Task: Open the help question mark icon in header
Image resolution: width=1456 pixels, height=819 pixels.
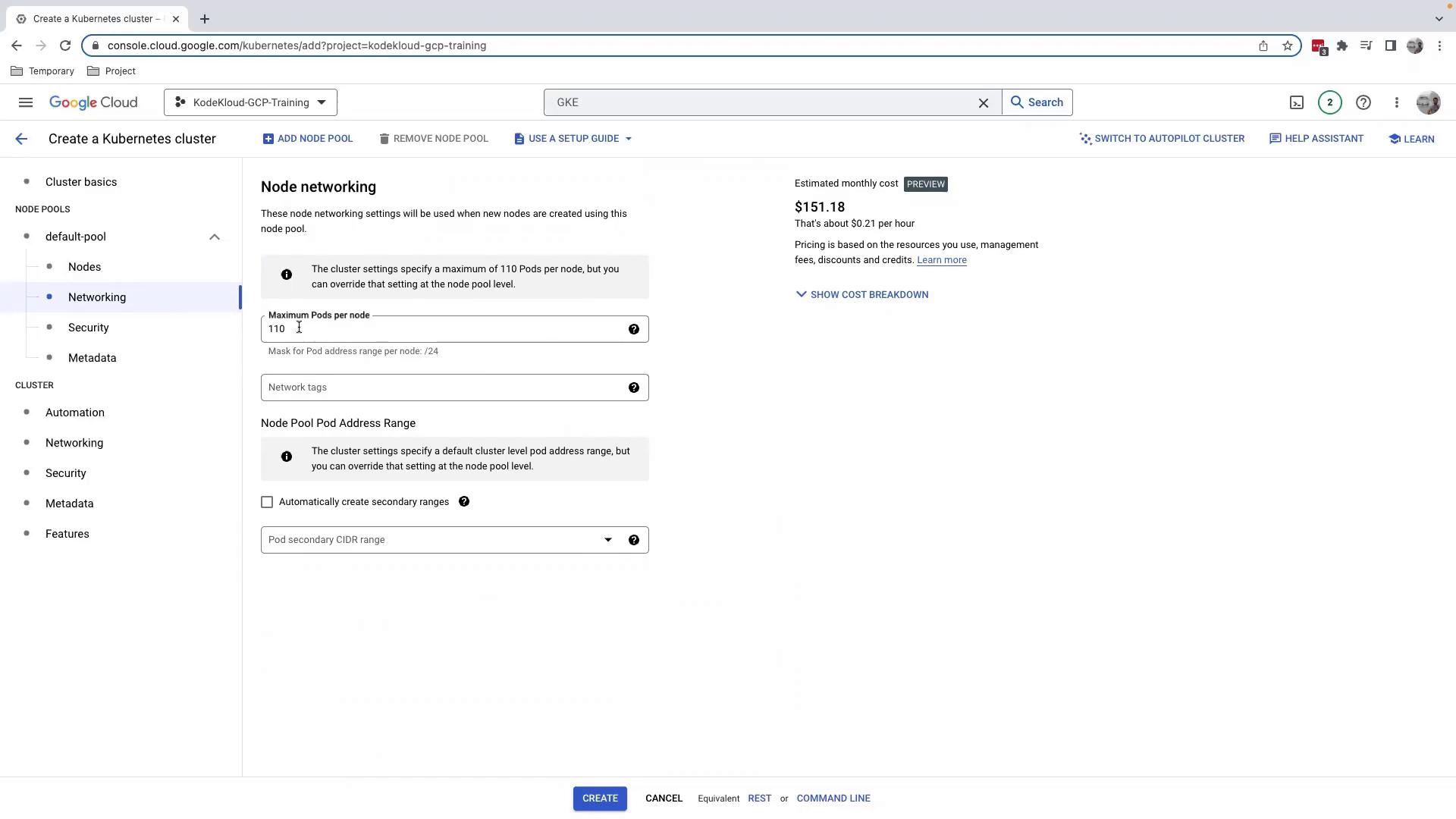Action: [1363, 102]
